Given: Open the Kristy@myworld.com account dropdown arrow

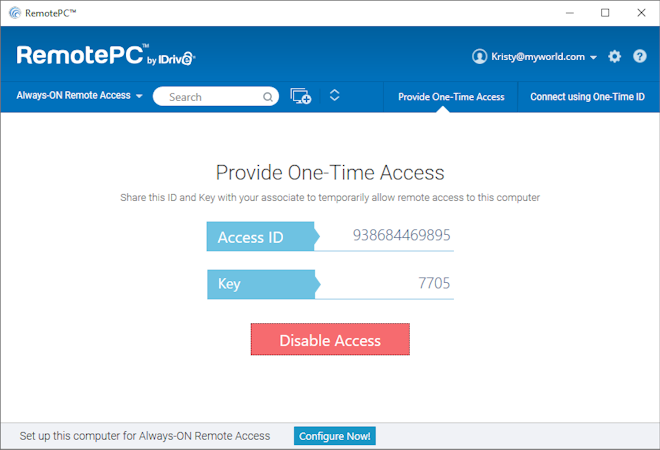Looking at the screenshot, I should (593, 57).
